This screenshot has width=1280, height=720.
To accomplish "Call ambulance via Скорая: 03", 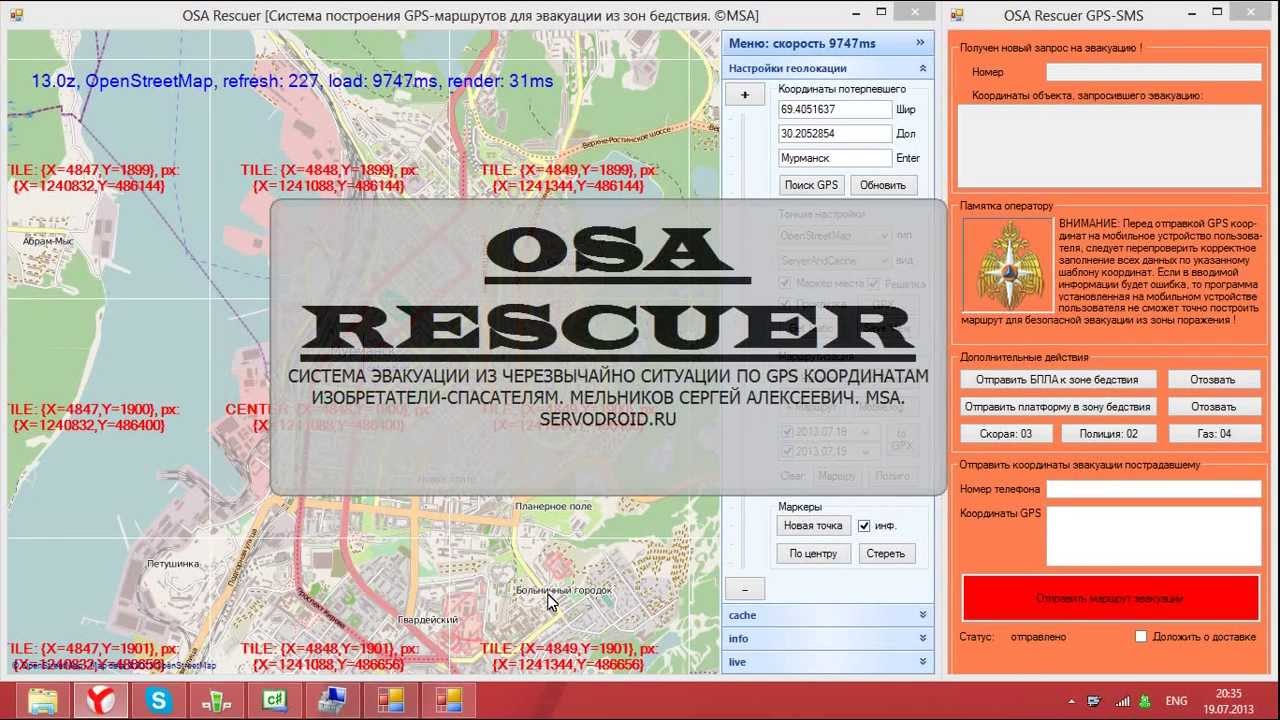I will tap(1006, 433).
